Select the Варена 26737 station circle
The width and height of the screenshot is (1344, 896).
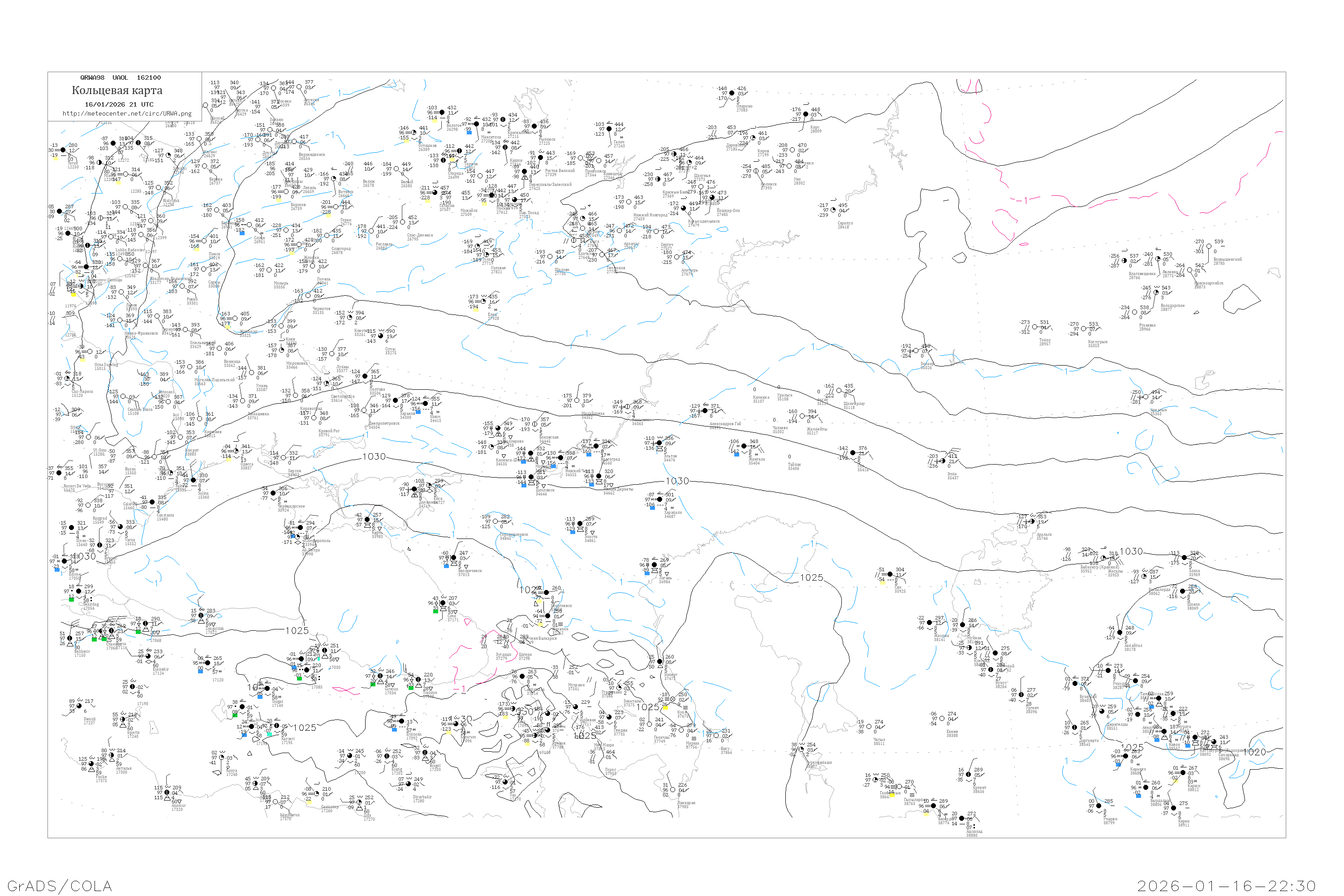(x=205, y=167)
